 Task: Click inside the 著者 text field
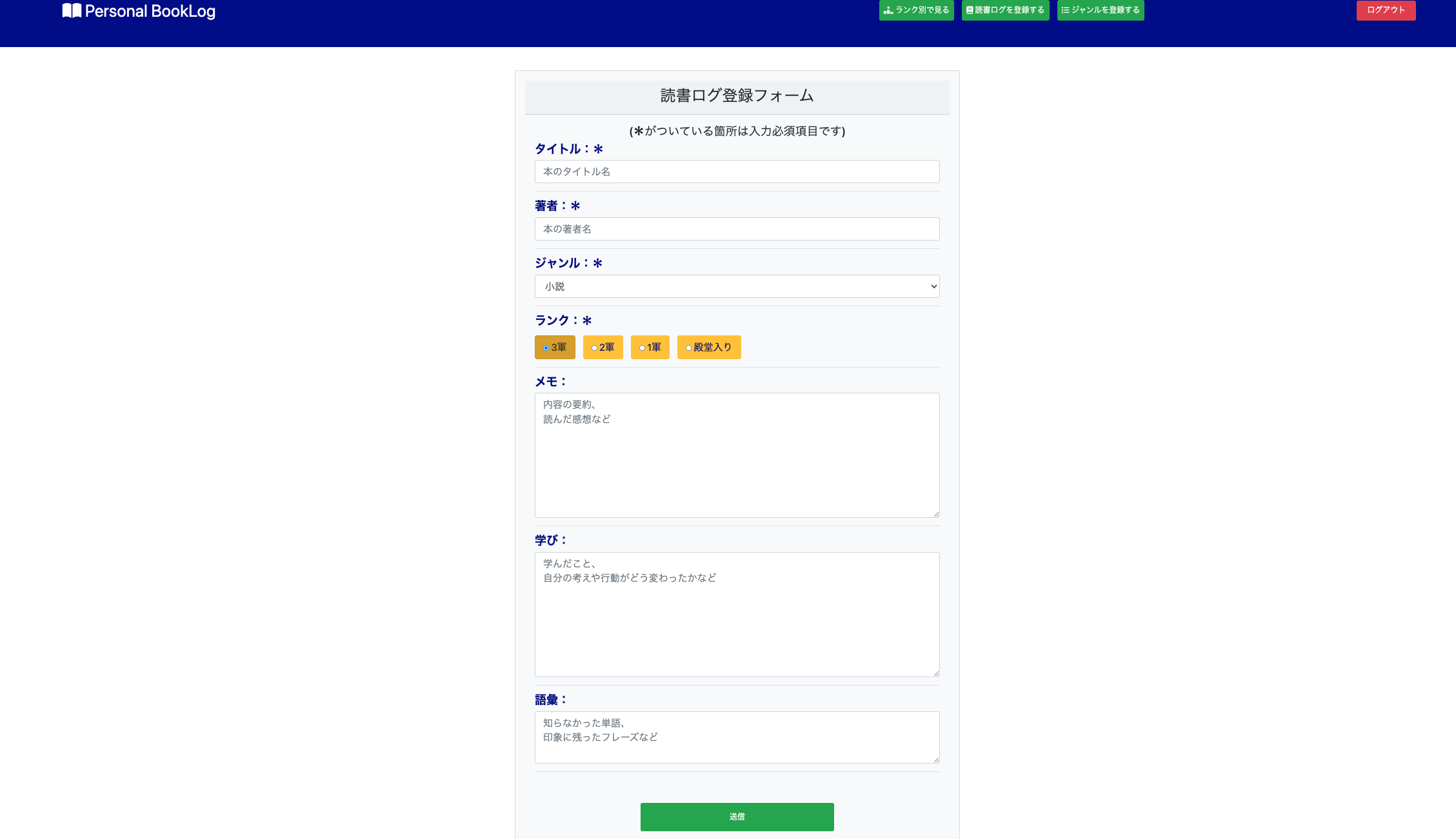tap(737, 229)
